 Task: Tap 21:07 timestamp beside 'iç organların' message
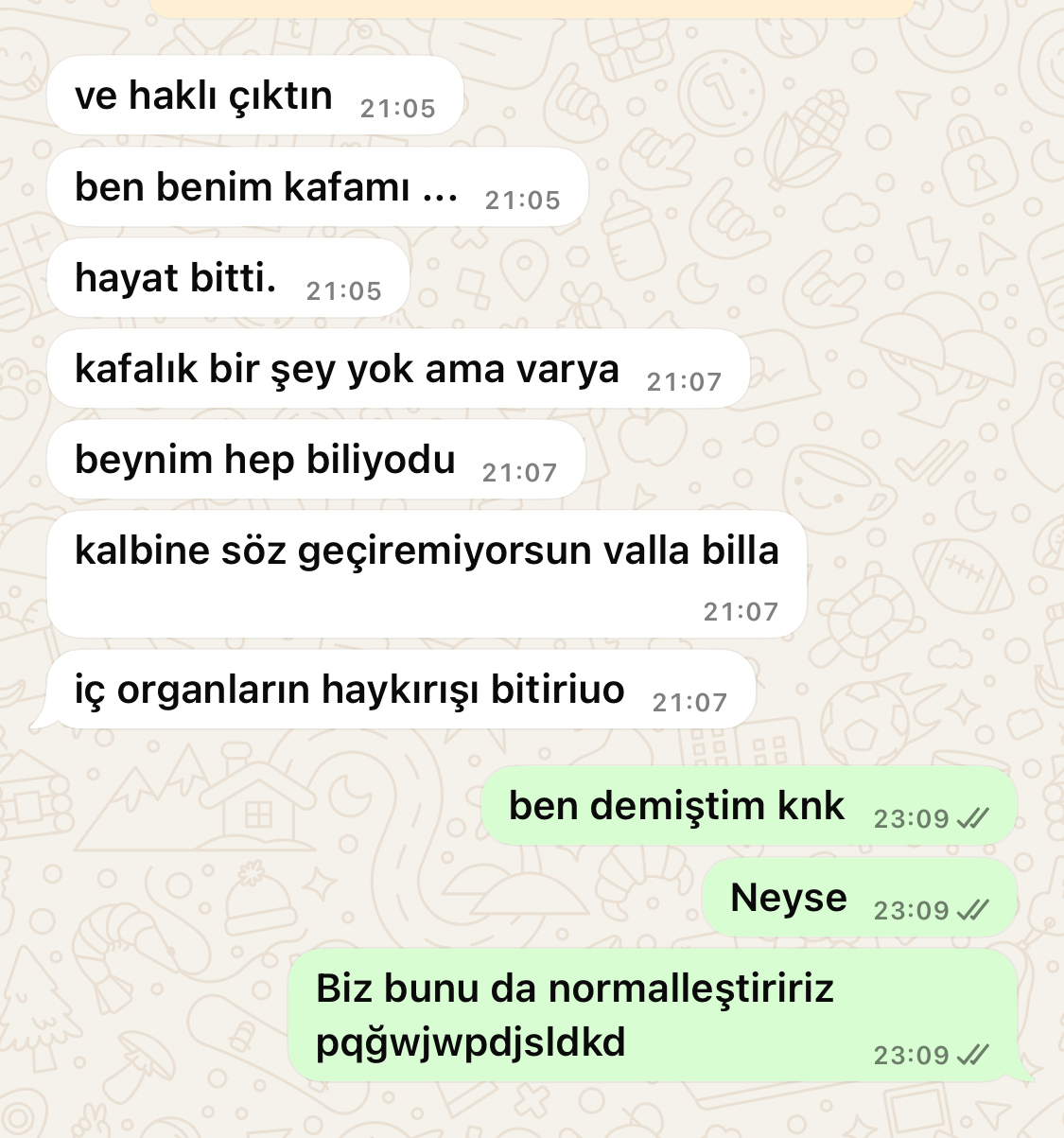point(690,703)
